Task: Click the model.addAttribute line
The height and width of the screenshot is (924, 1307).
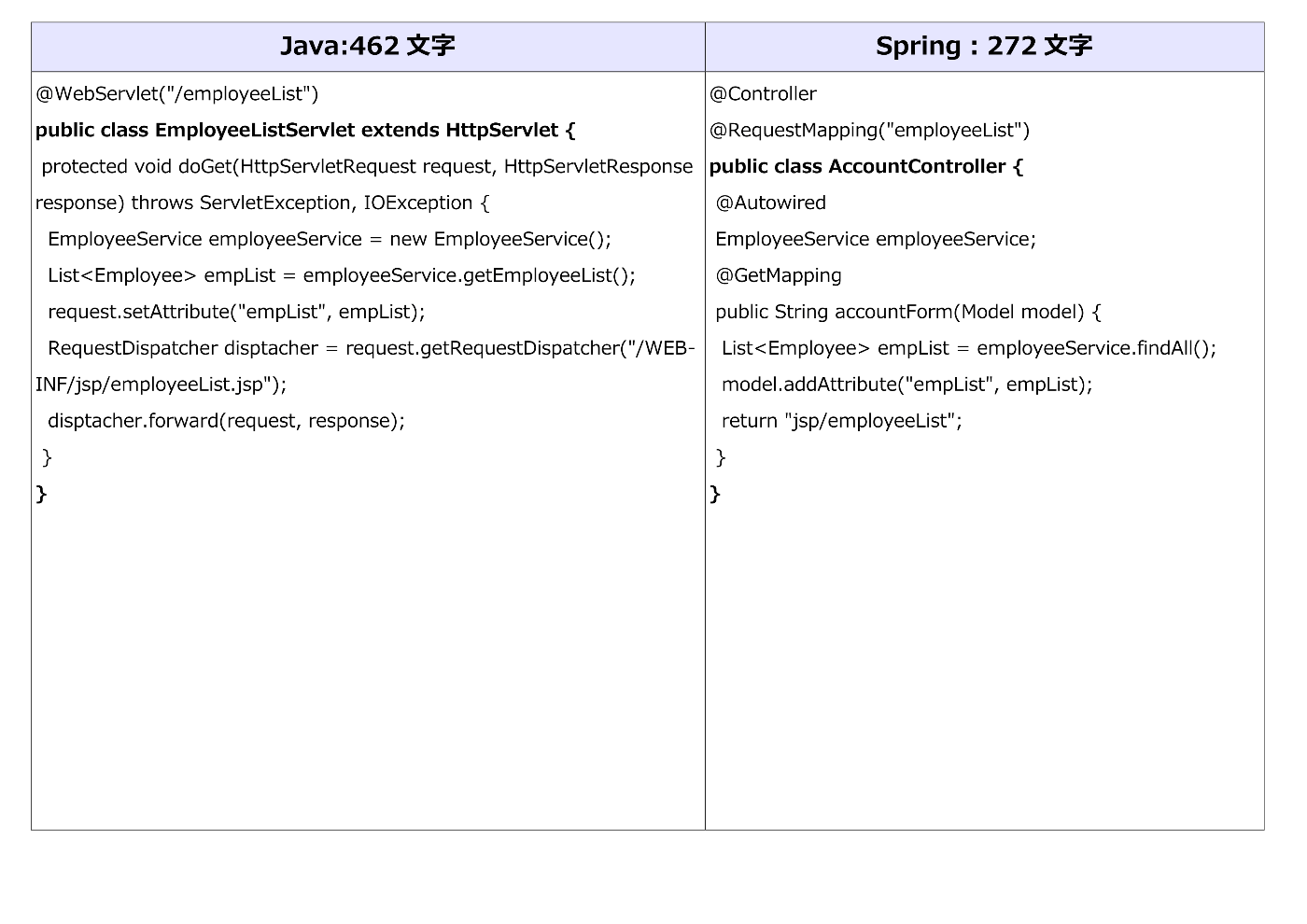Action: [907, 385]
